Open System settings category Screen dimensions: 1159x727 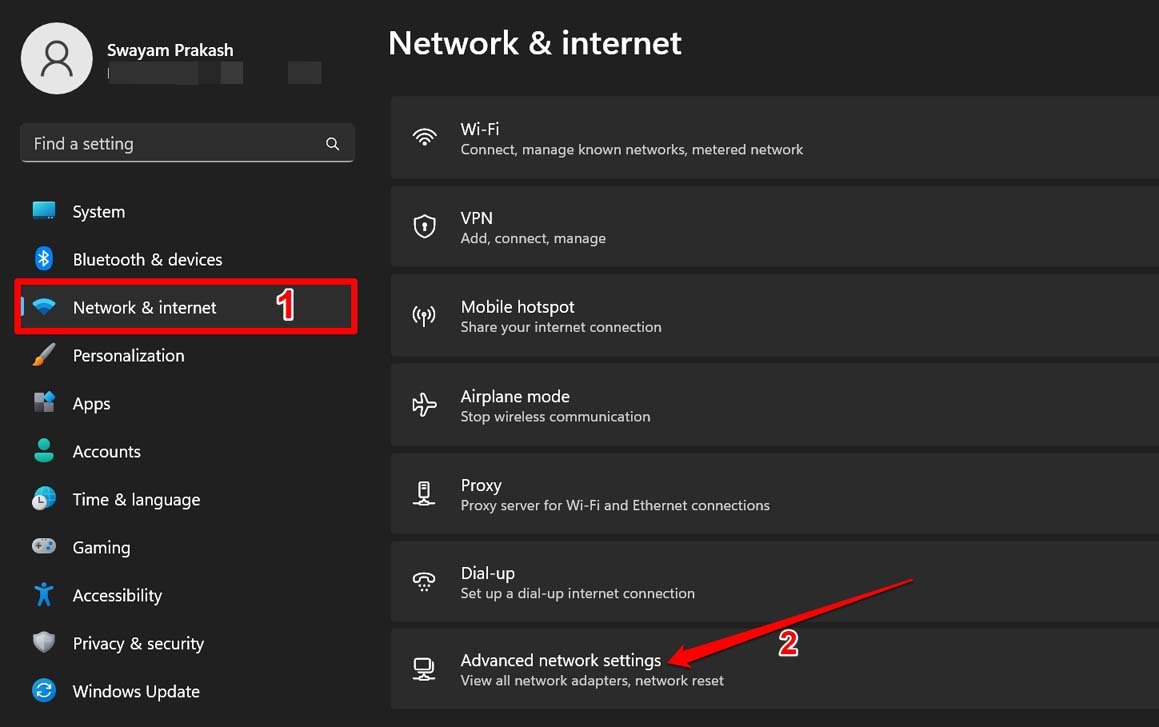186,211
